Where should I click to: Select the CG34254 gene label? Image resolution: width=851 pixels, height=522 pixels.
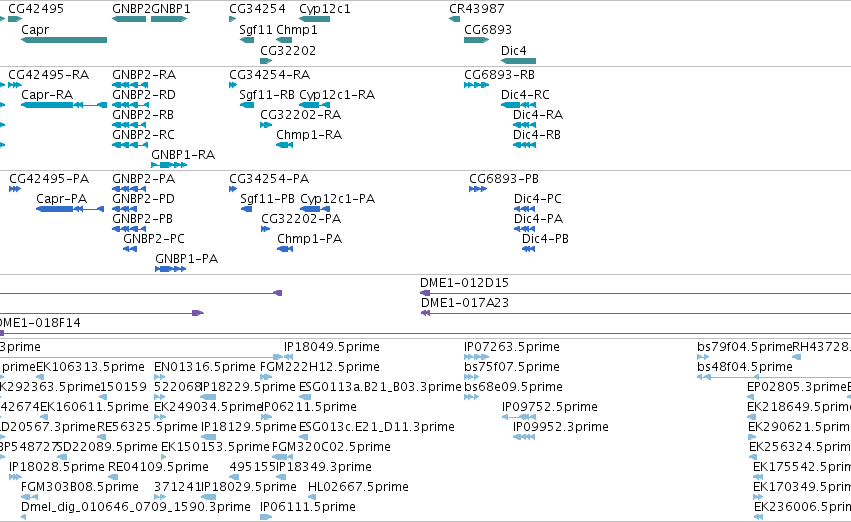coord(257,9)
